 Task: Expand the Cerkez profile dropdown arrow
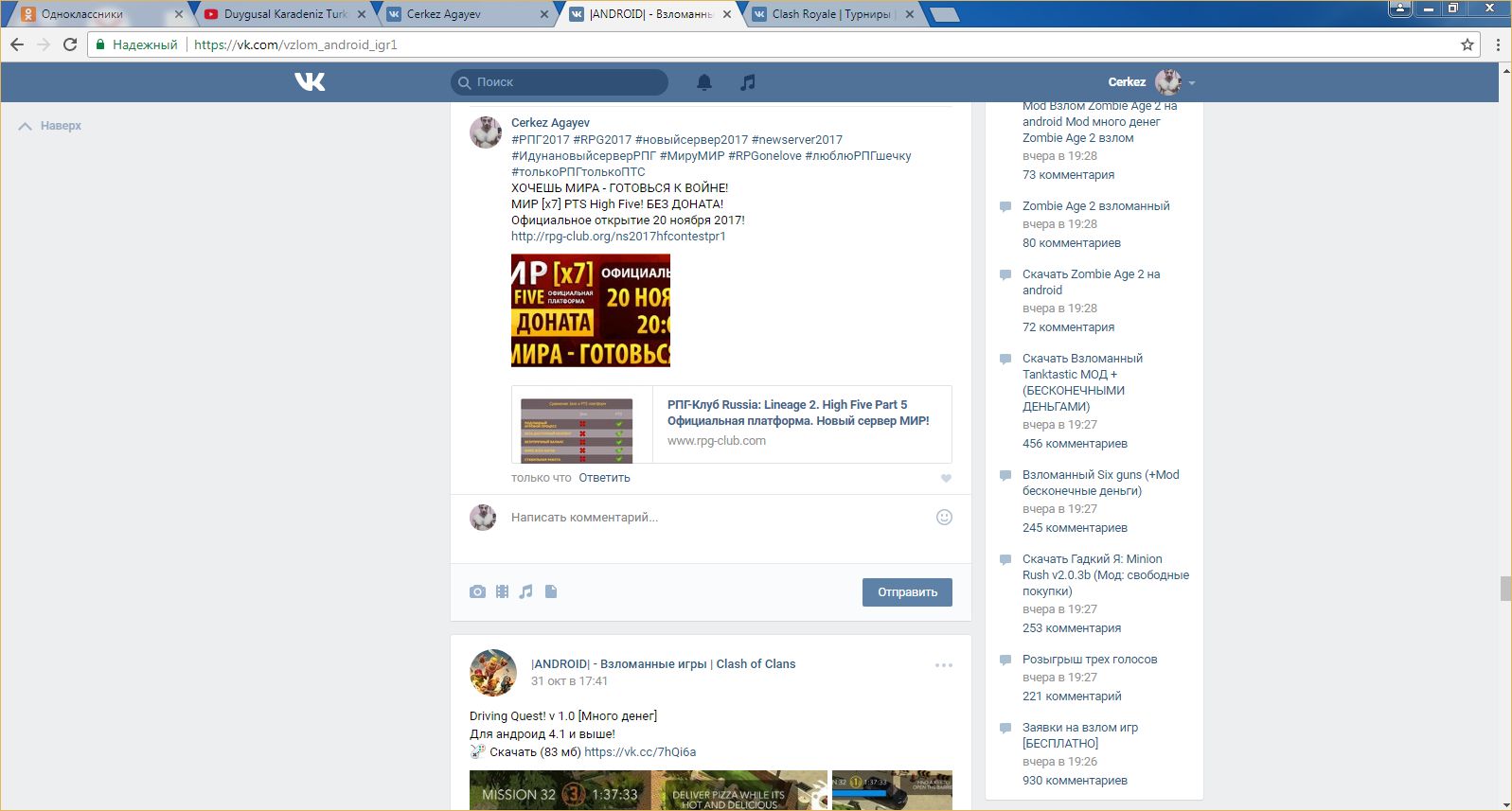point(1192,83)
